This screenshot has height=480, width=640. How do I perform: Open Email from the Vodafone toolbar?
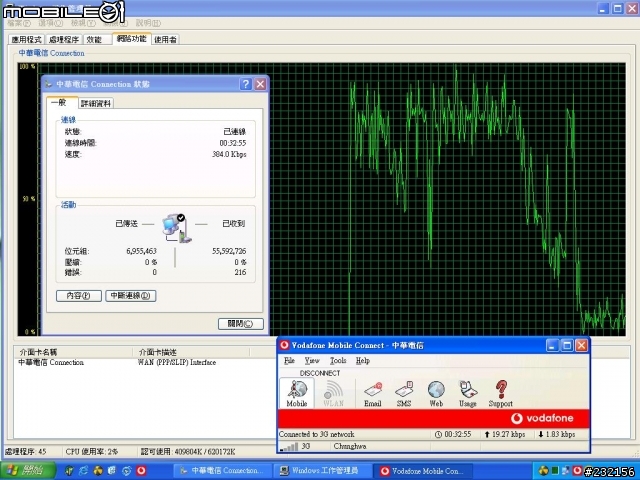373,394
